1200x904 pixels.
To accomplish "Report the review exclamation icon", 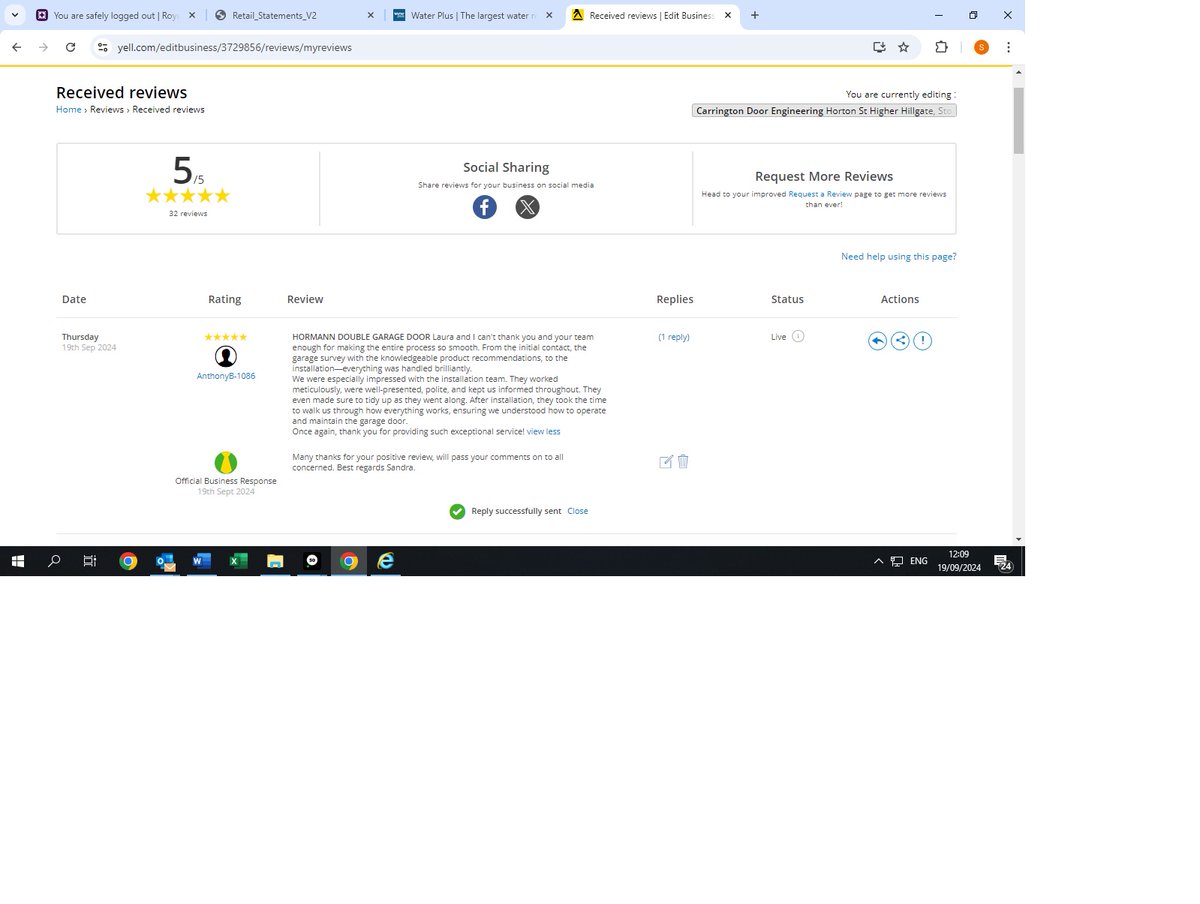I will (923, 341).
